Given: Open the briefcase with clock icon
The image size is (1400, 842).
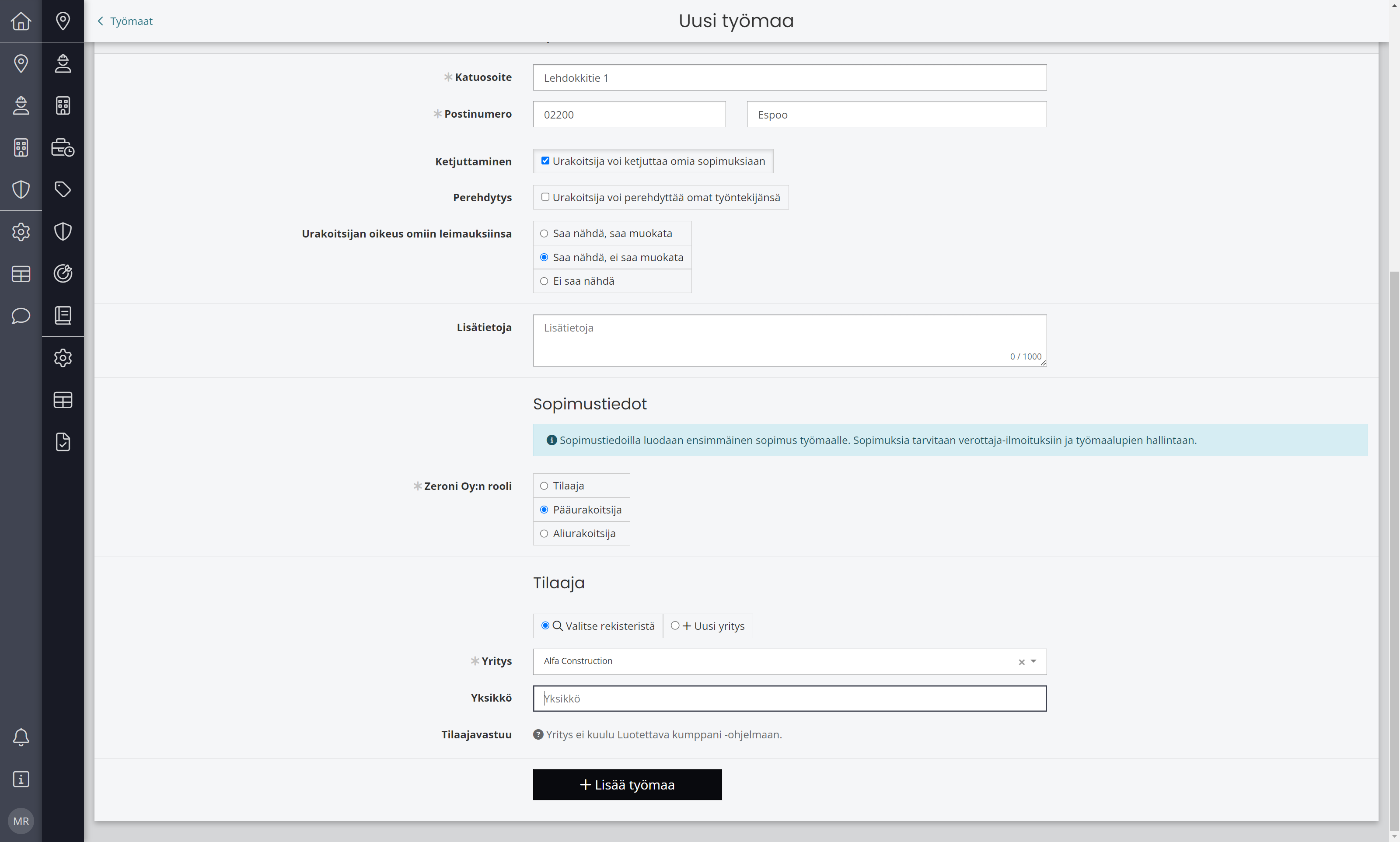Looking at the screenshot, I should click(63, 147).
